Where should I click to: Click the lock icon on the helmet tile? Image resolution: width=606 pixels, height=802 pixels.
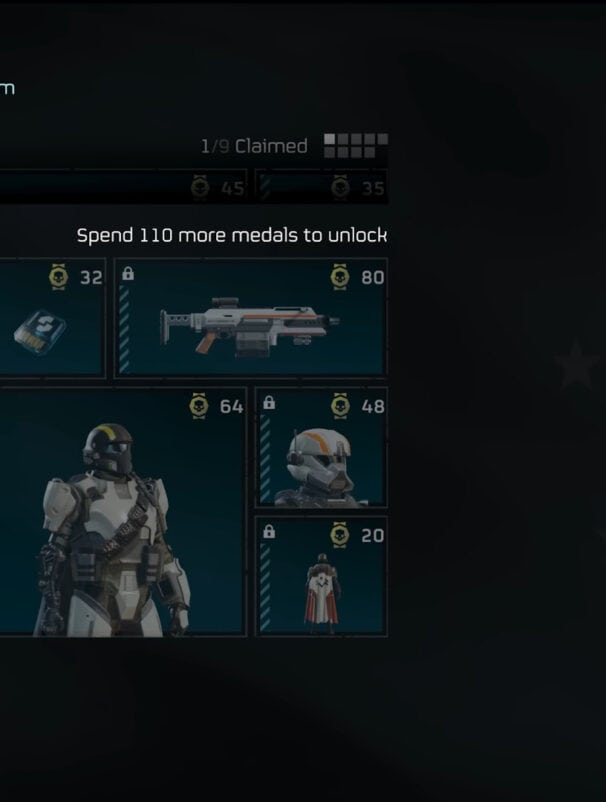(x=269, y=403)
